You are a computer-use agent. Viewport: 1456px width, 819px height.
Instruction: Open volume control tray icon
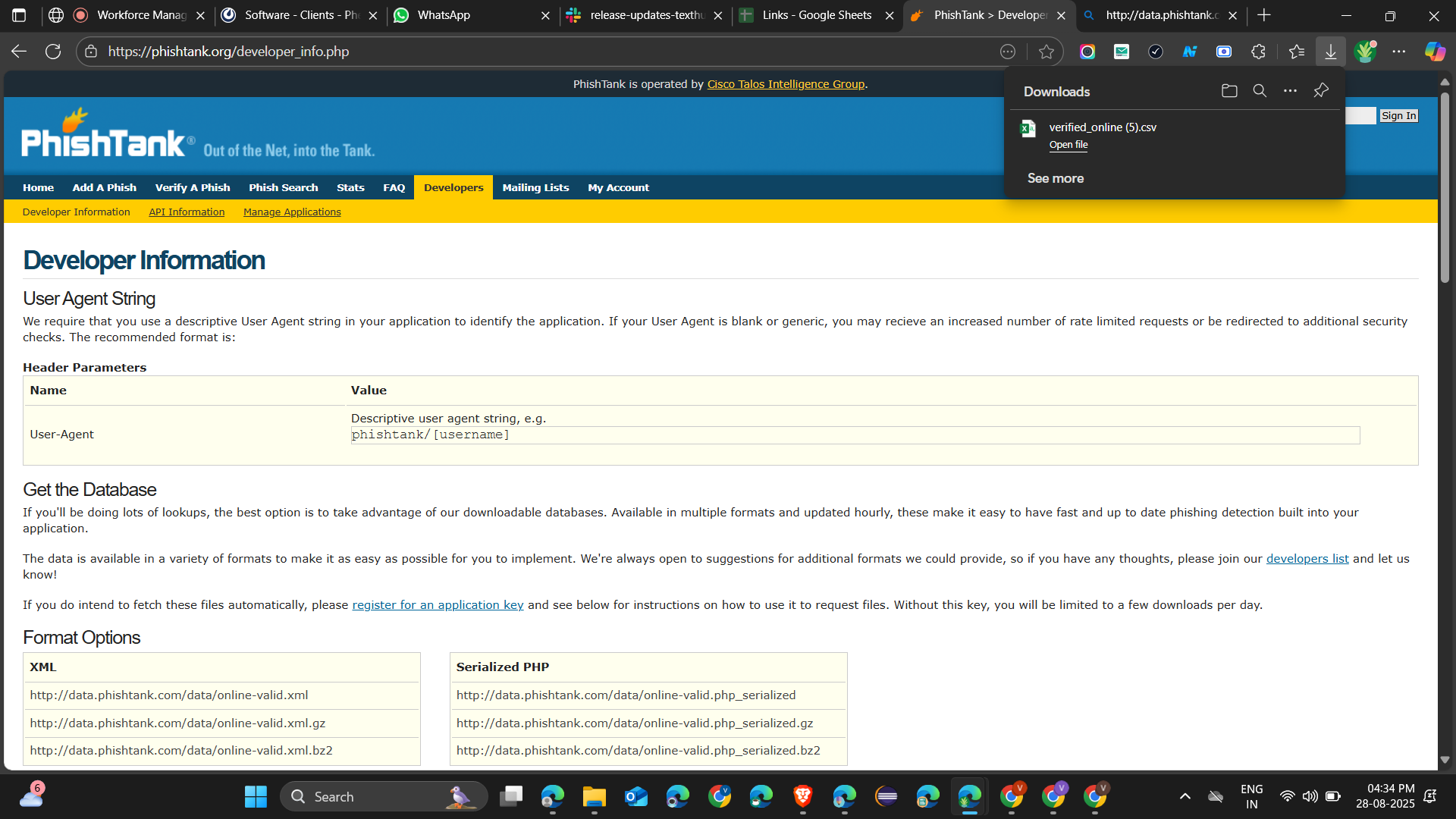coord(1310,796)
